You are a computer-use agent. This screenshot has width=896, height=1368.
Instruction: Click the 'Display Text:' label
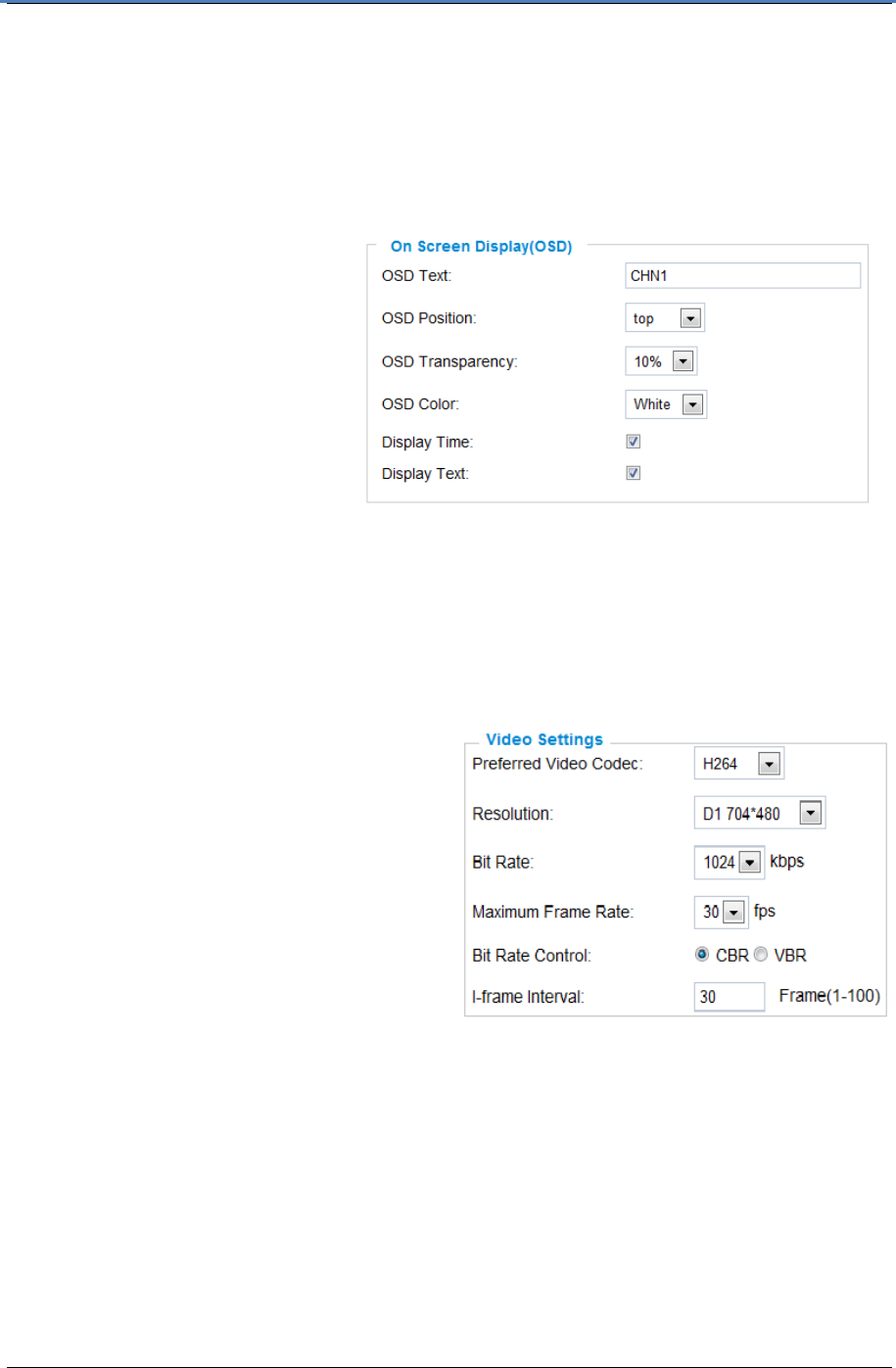[425, 474]
